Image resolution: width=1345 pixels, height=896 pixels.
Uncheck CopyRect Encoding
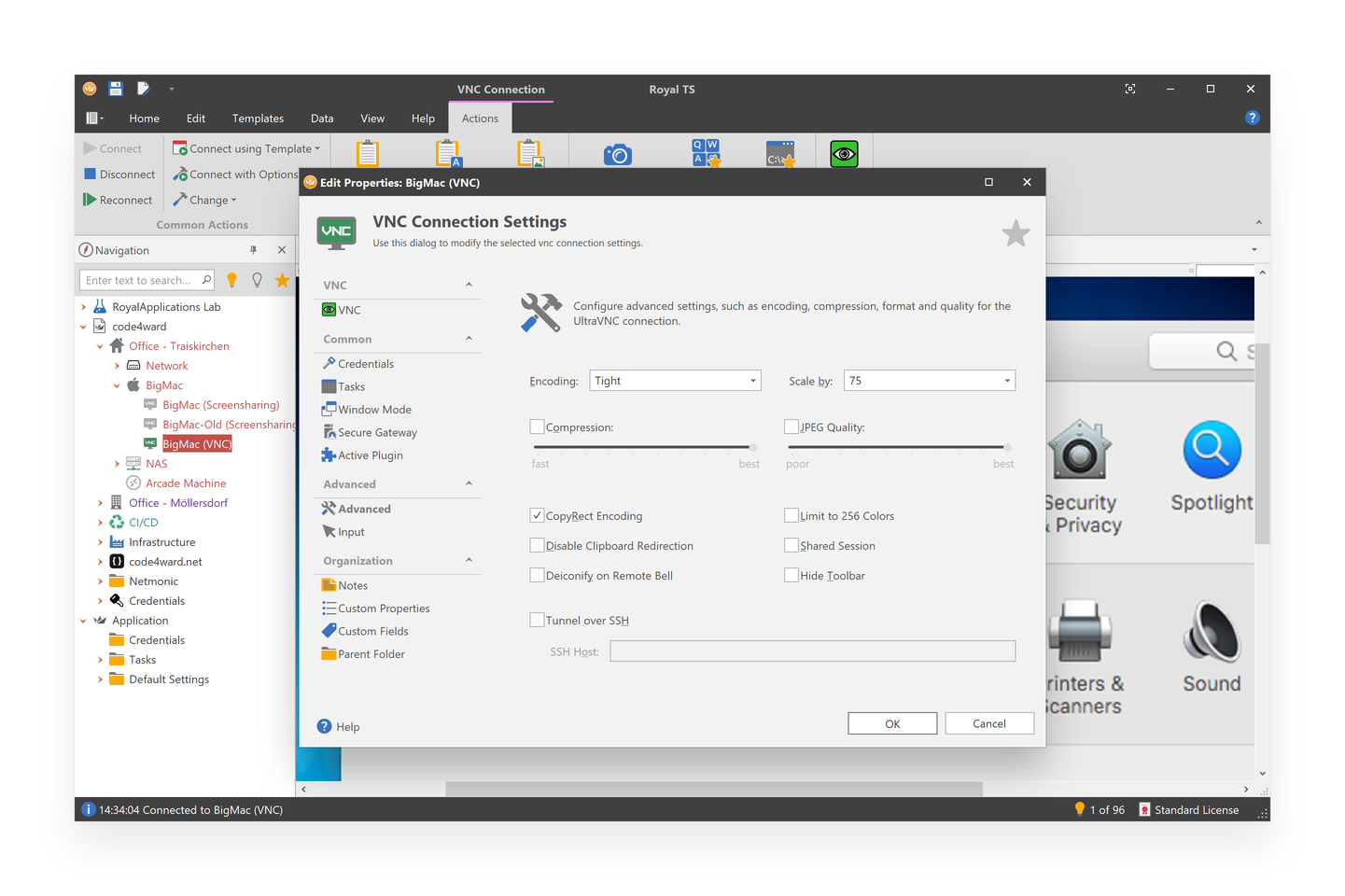(538, 514)
